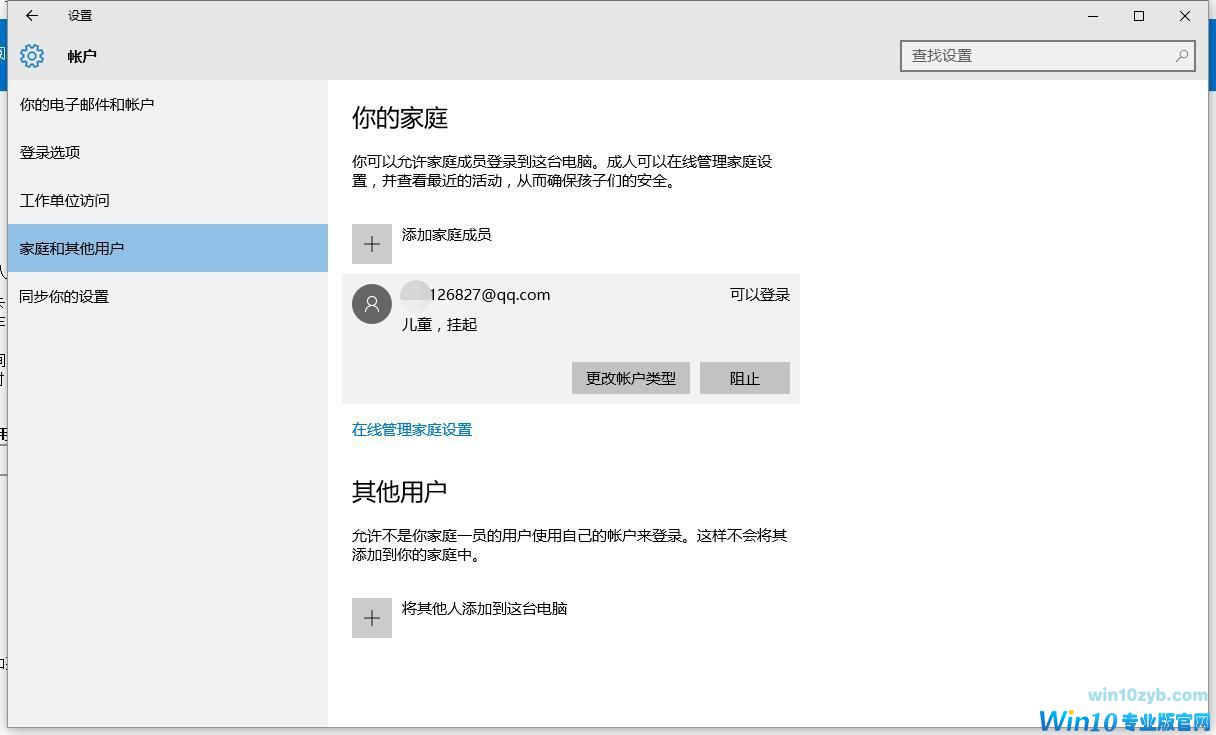This screenshot has height=735, width=1216.
Task: Click the magnifier icon in the search box
Action: click(x=1182, y=56)
